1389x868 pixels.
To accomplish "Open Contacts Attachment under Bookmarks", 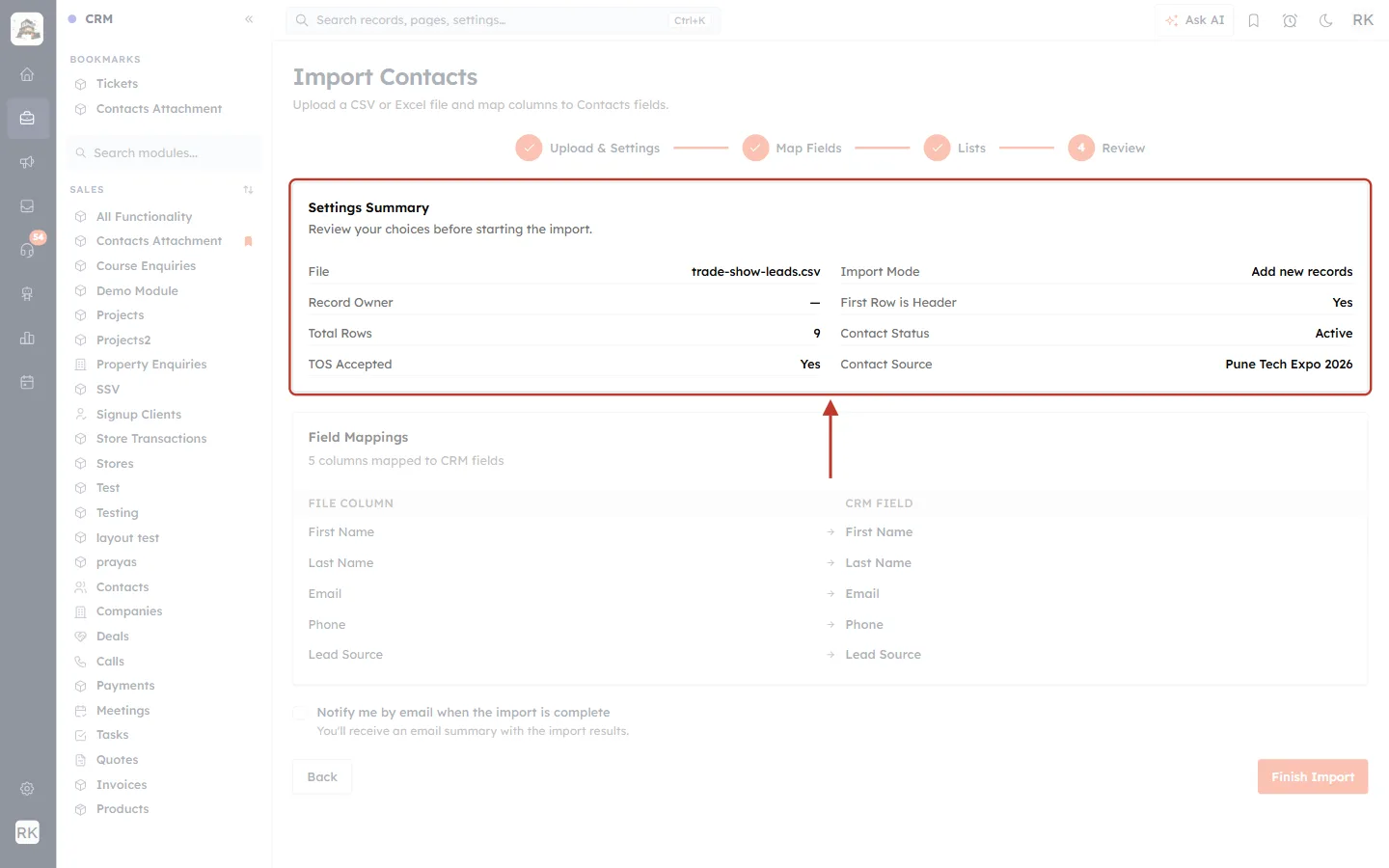I will [x=159, y=109].
